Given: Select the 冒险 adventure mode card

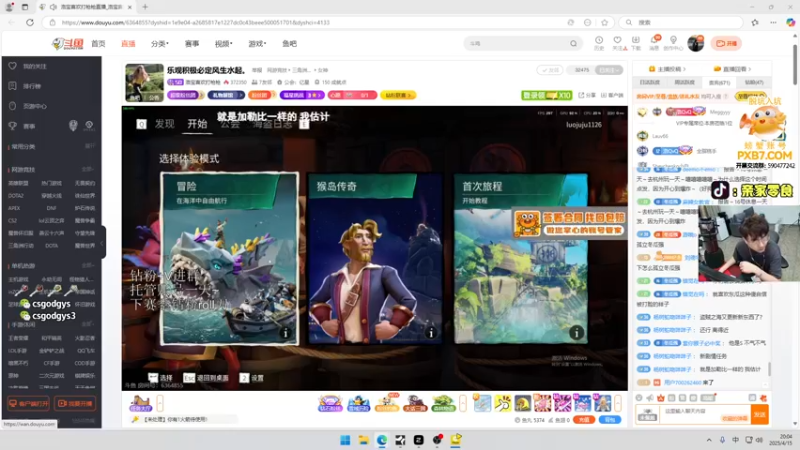Looking at the screenshot, I should click(x=230, y=259).
